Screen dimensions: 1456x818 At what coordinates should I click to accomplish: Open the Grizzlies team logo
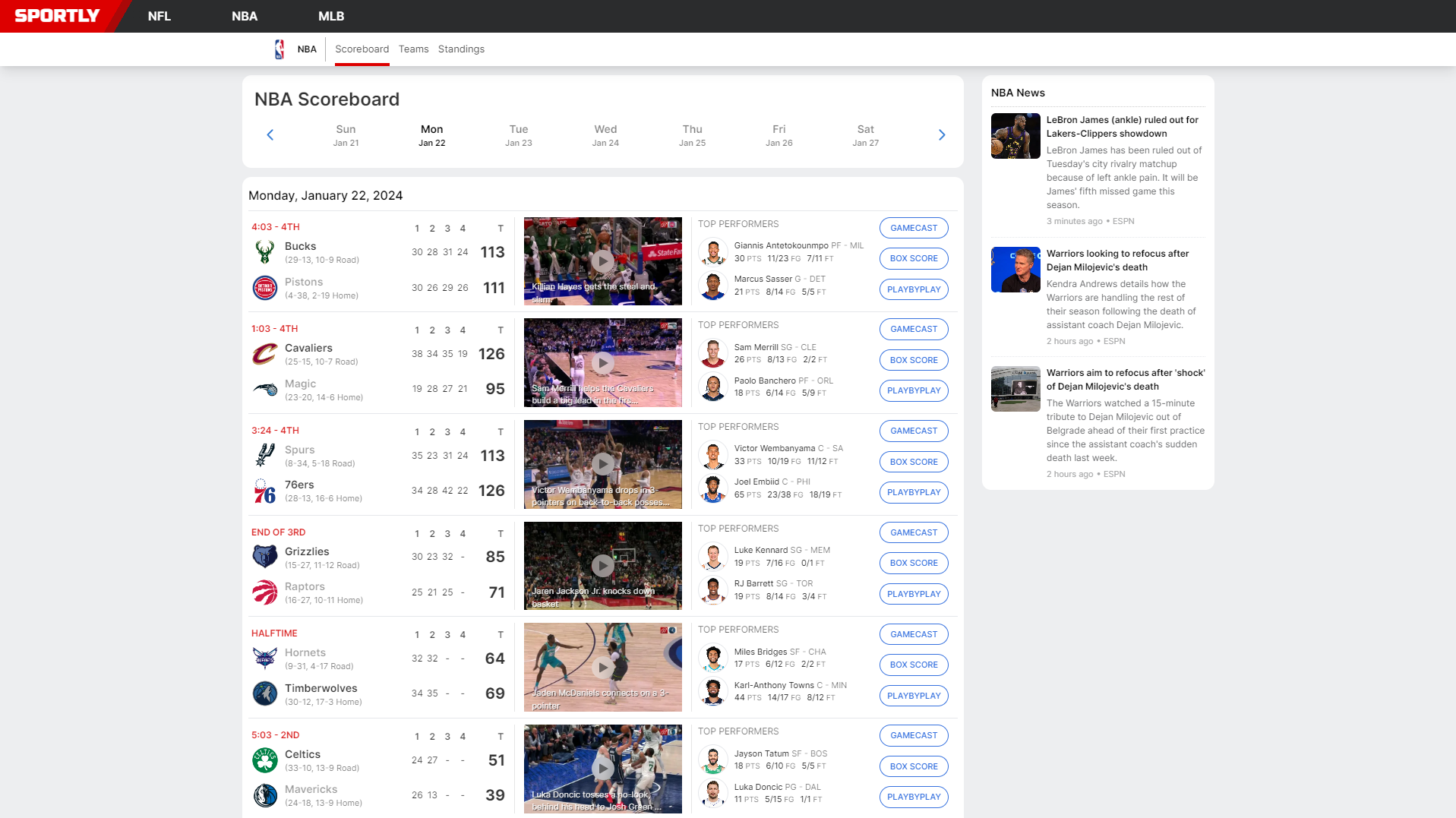coord(265,557)
